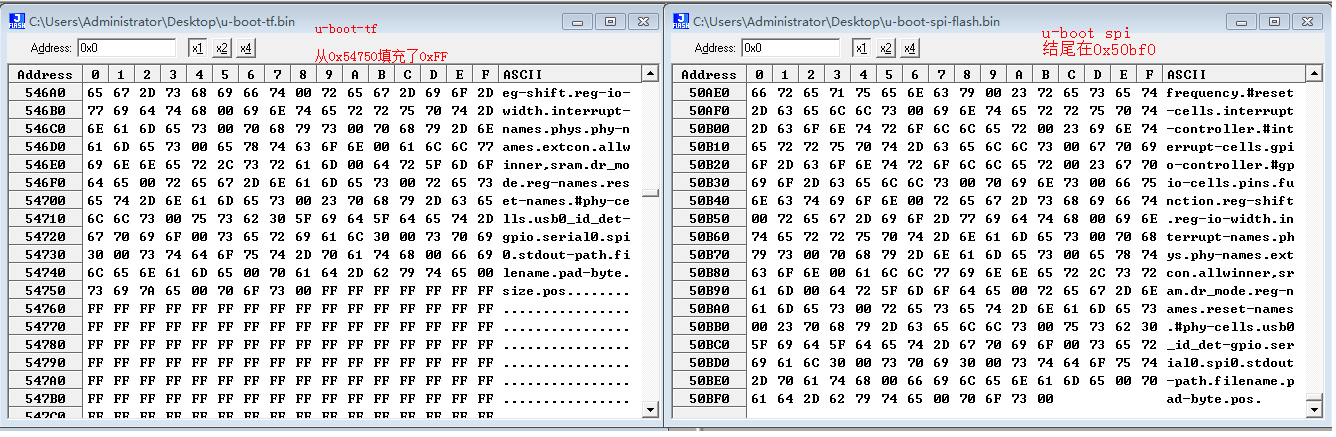Select address row 547B0

45,398
